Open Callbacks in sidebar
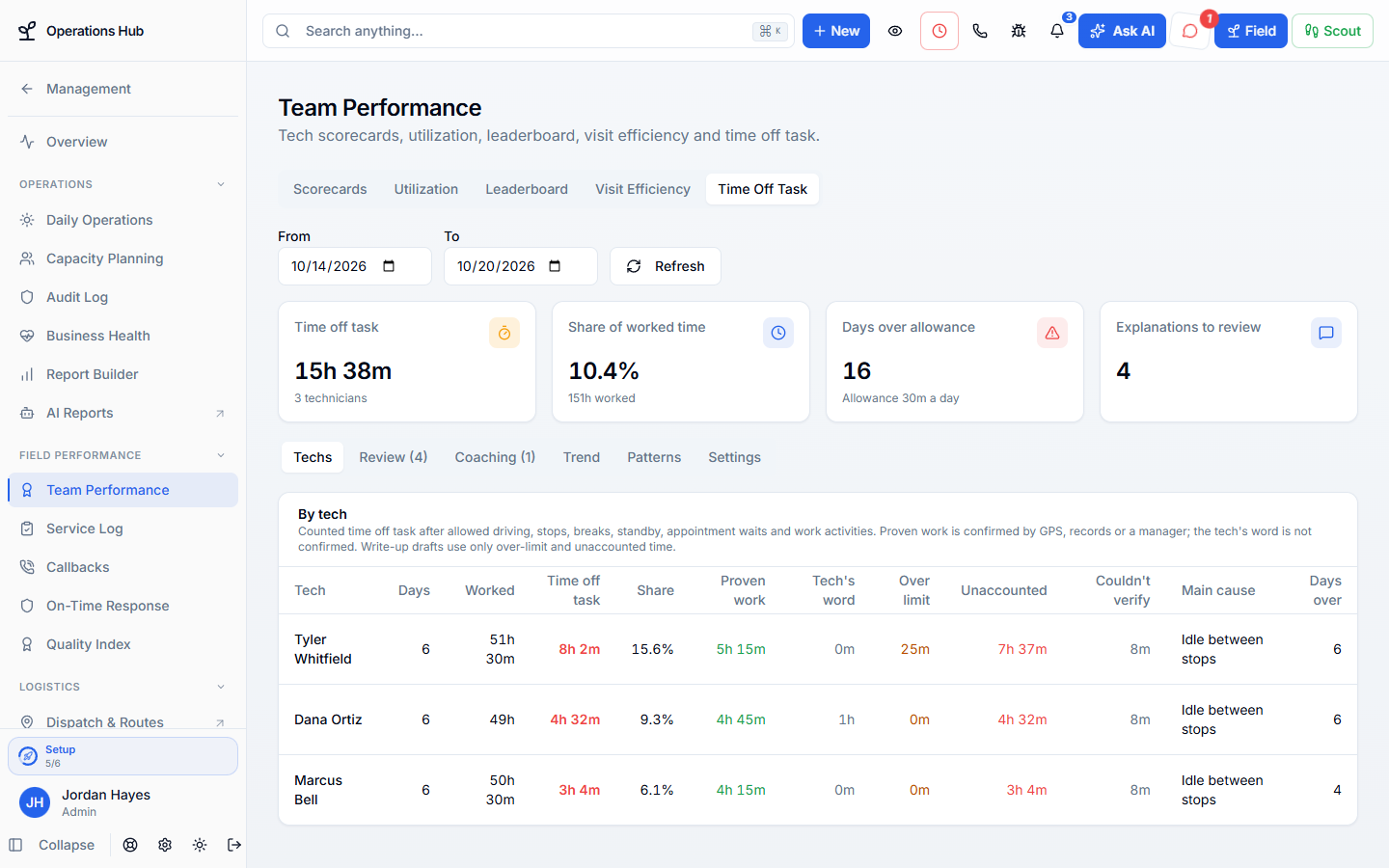1389x868 pixels. (123, 567)
